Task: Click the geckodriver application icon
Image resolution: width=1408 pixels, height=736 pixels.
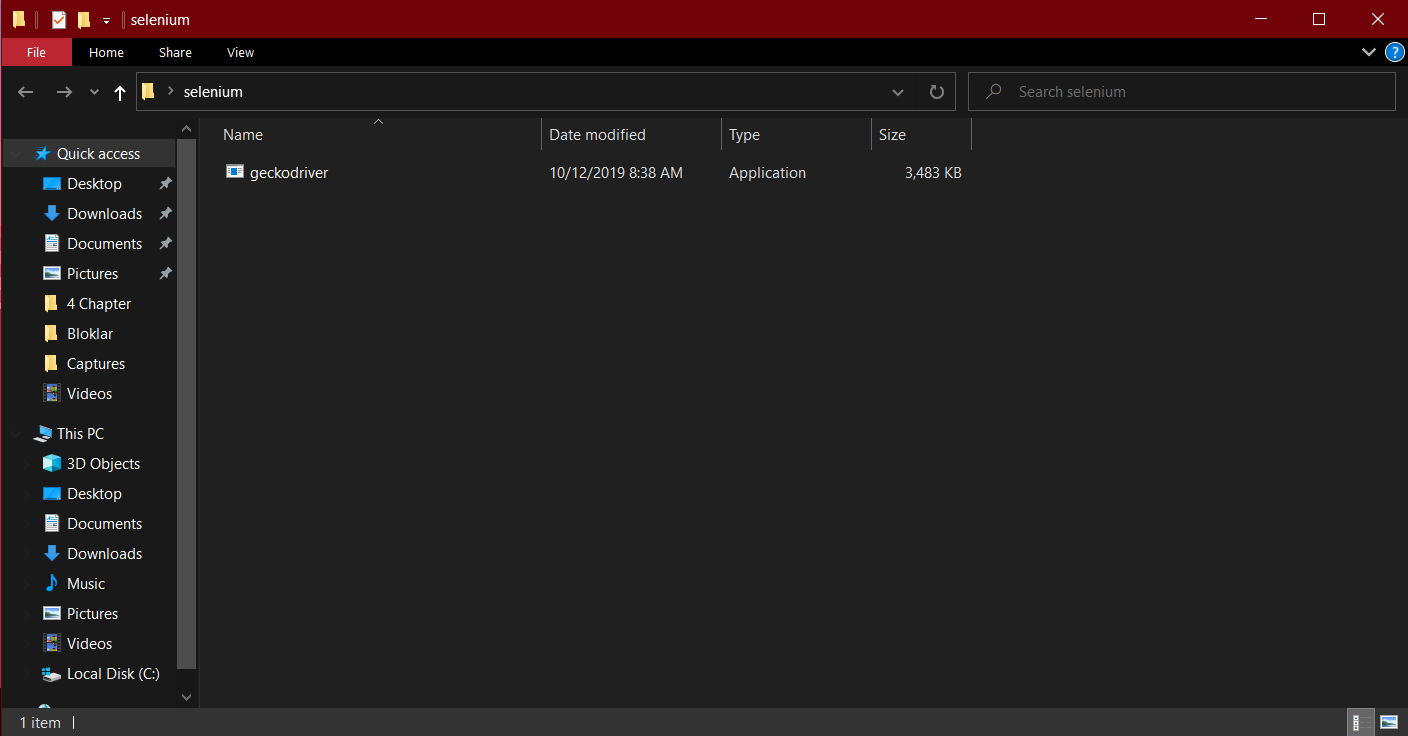Action: 235,172
